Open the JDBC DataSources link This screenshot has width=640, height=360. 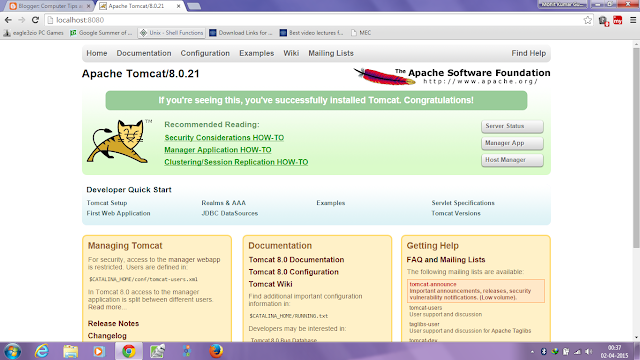[x=229, y=213]
